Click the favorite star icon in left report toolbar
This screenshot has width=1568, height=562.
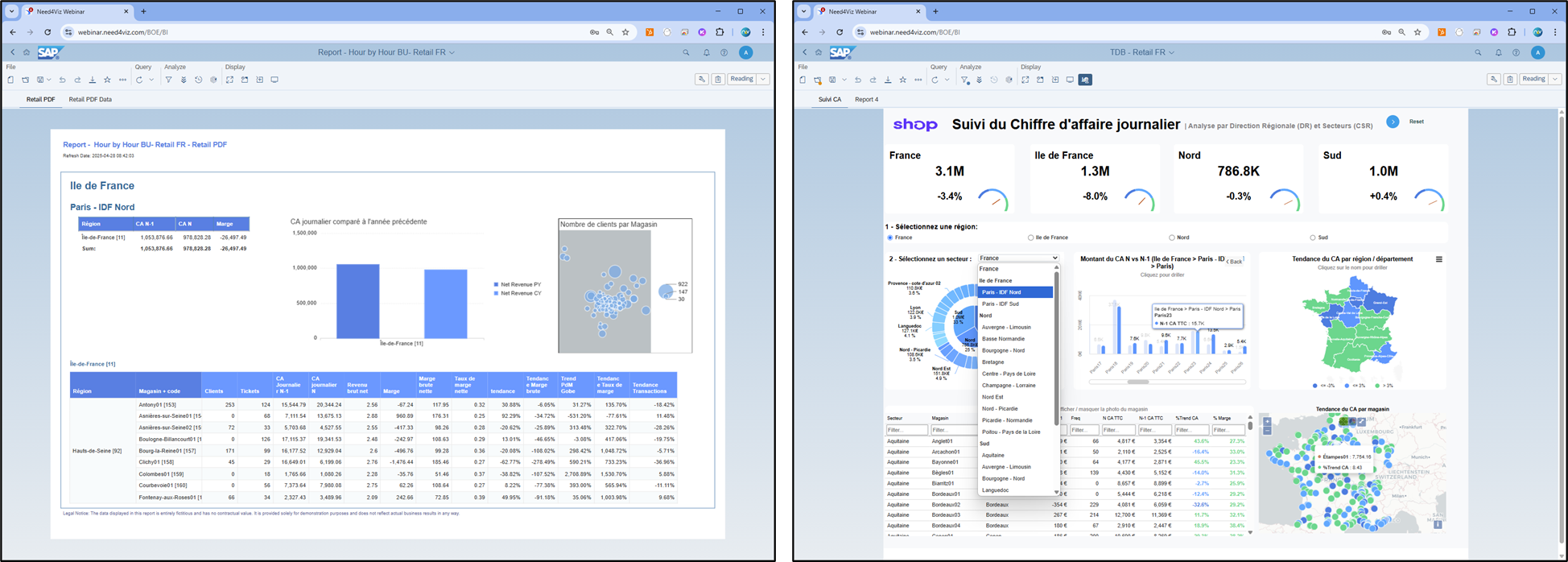[107, 80]
